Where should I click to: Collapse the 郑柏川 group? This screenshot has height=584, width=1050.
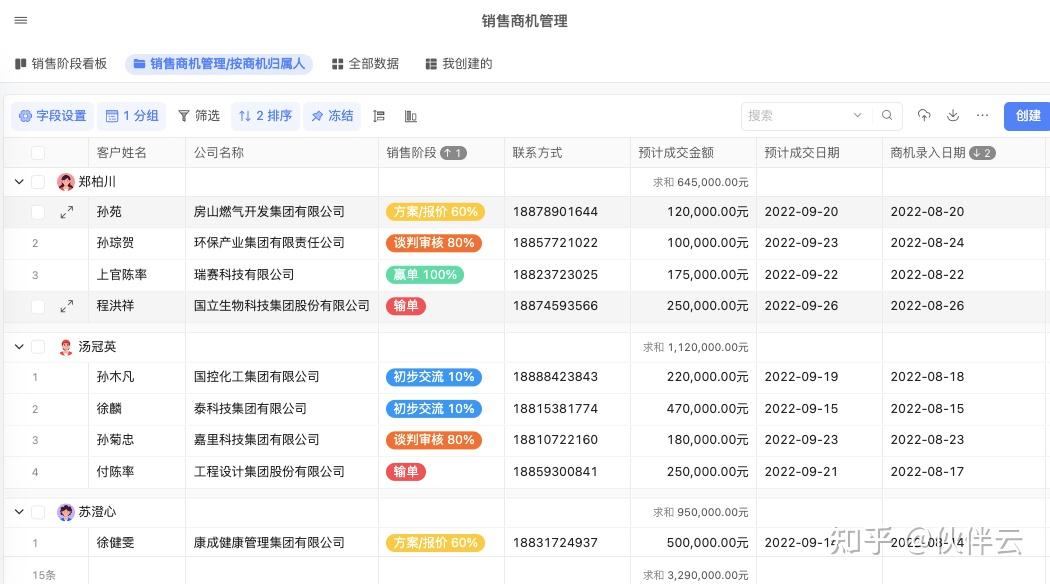click(19, 181)
